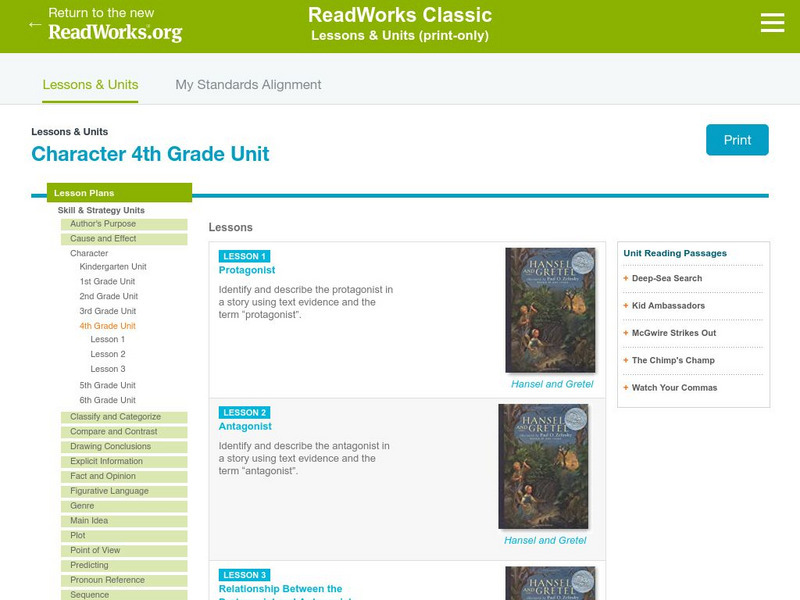Open Classify and Categorize unit
This screenshot has width=800, height=600.
[124, 417]
